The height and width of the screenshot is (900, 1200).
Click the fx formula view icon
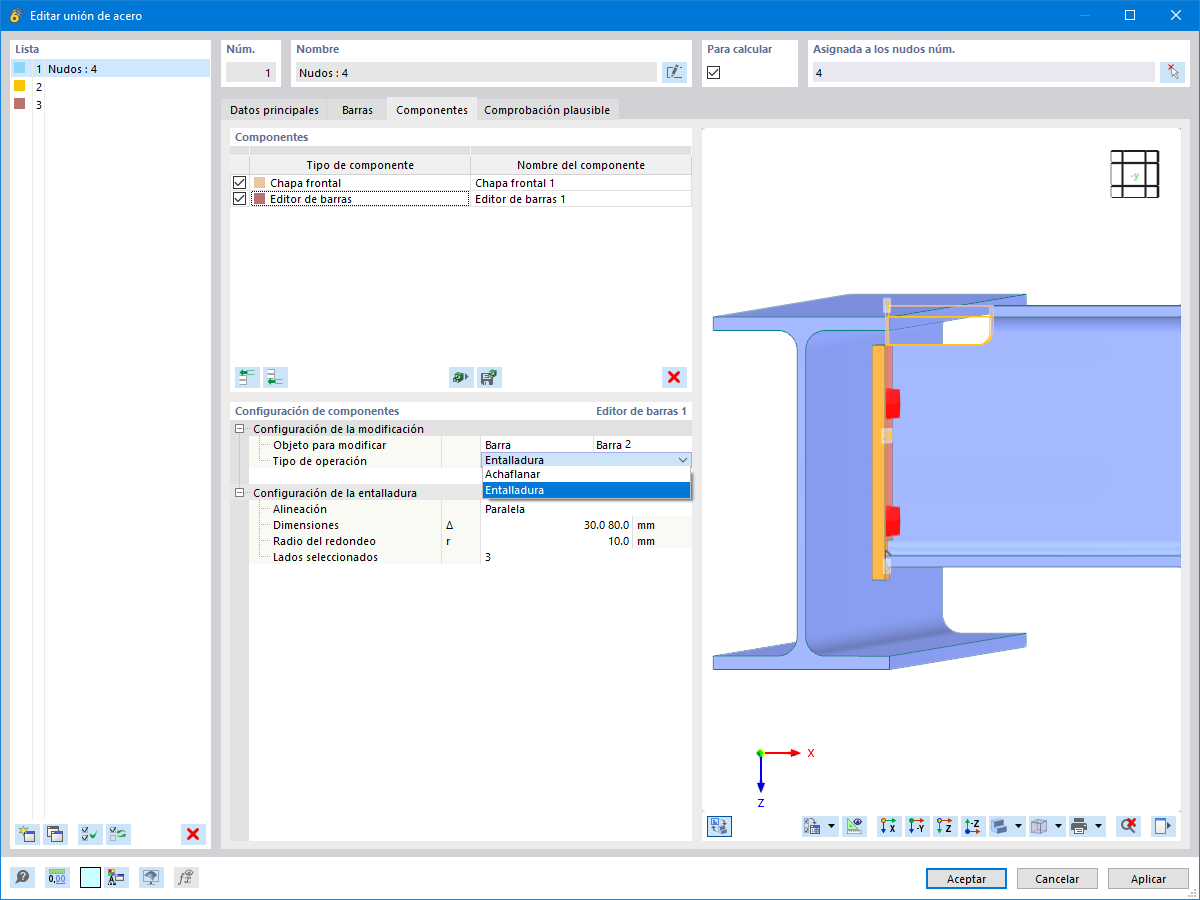point(186,878)
